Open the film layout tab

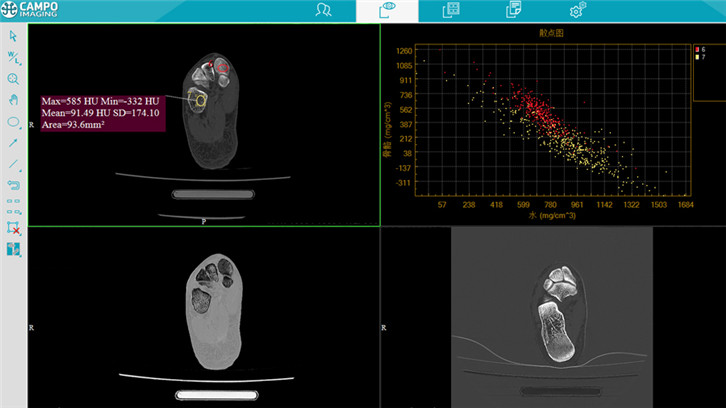(x=452, y=10)
